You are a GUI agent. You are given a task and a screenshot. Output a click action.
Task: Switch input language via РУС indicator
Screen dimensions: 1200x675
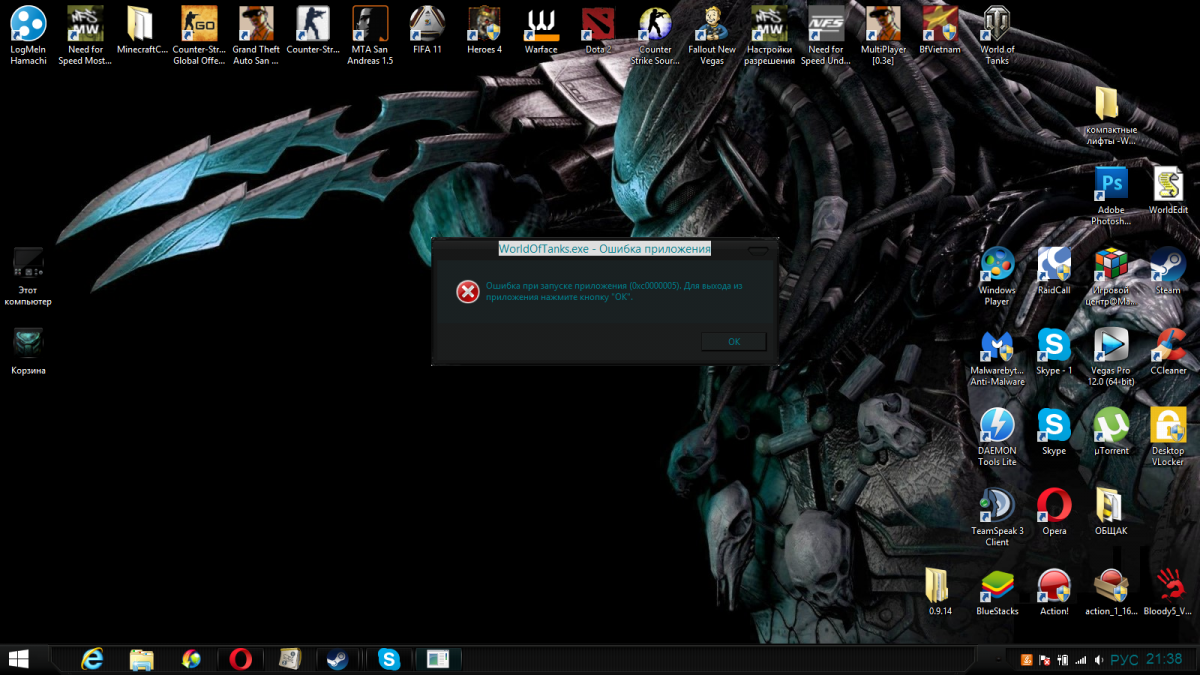pos(1124,660)
